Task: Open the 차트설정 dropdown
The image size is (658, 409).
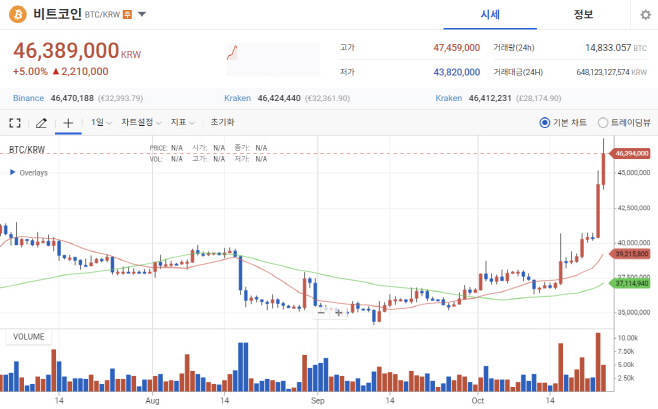Action: click(141, 122)
